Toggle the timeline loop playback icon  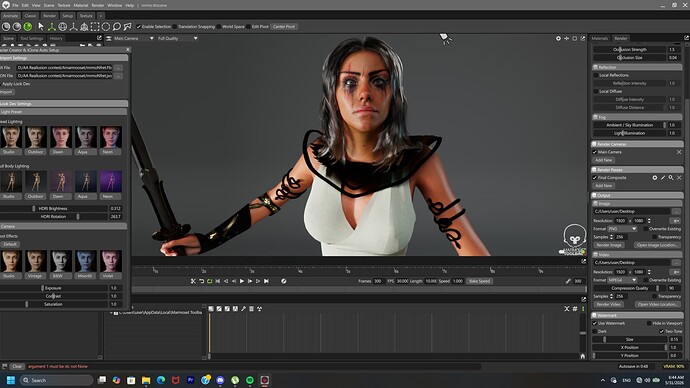[209, 281]
